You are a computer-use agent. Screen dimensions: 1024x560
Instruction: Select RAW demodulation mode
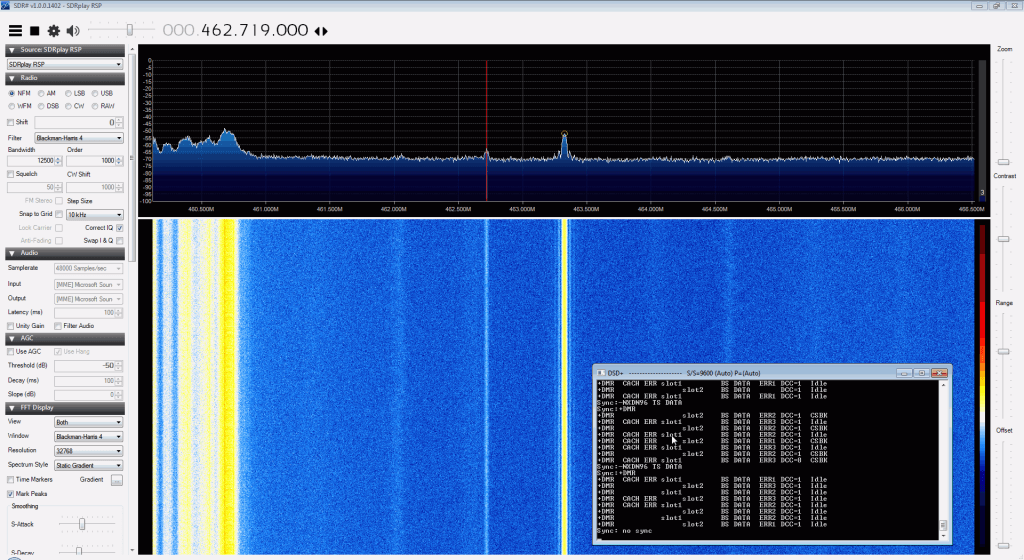click(x=95, y=106)
